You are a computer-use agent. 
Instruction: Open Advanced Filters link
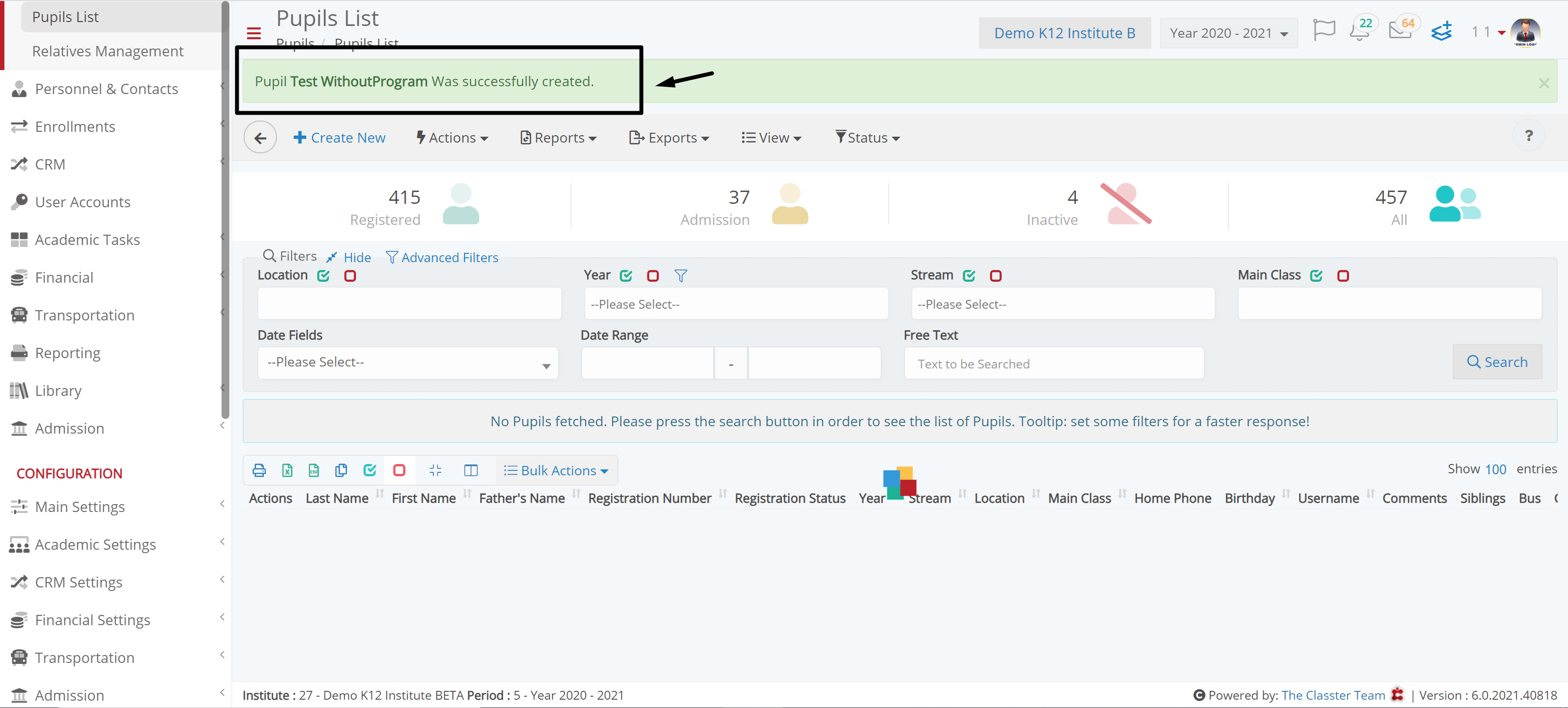click(x=442, y=257)
